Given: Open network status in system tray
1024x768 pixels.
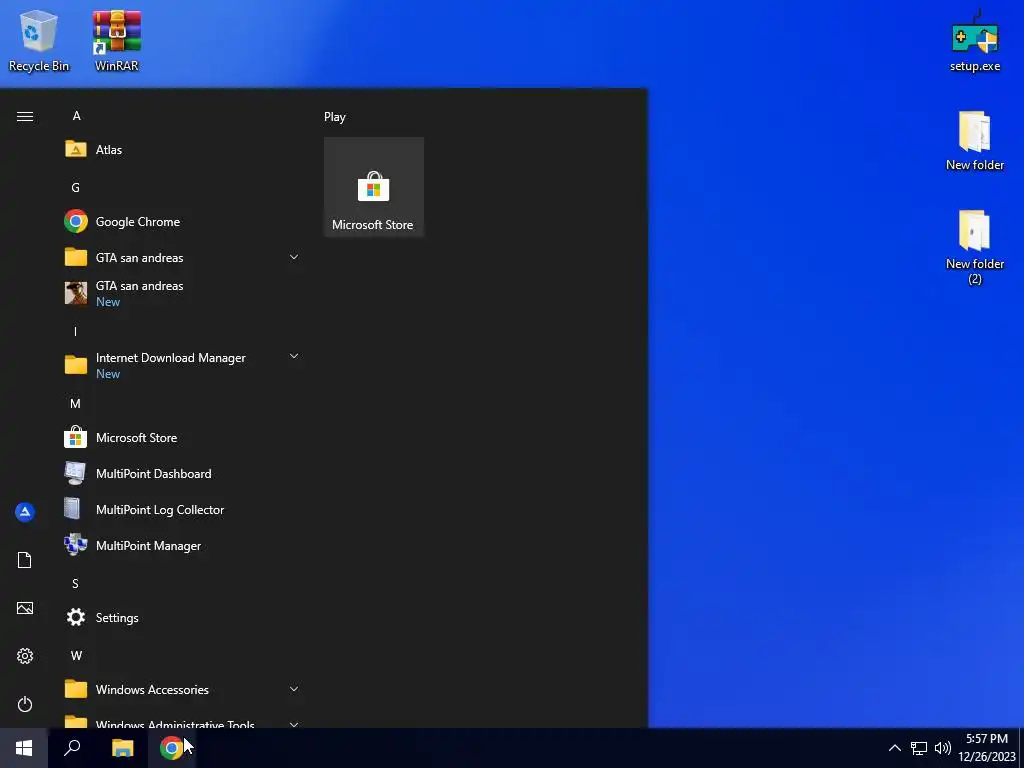Looking at the screenshot, I should point(919,748).
